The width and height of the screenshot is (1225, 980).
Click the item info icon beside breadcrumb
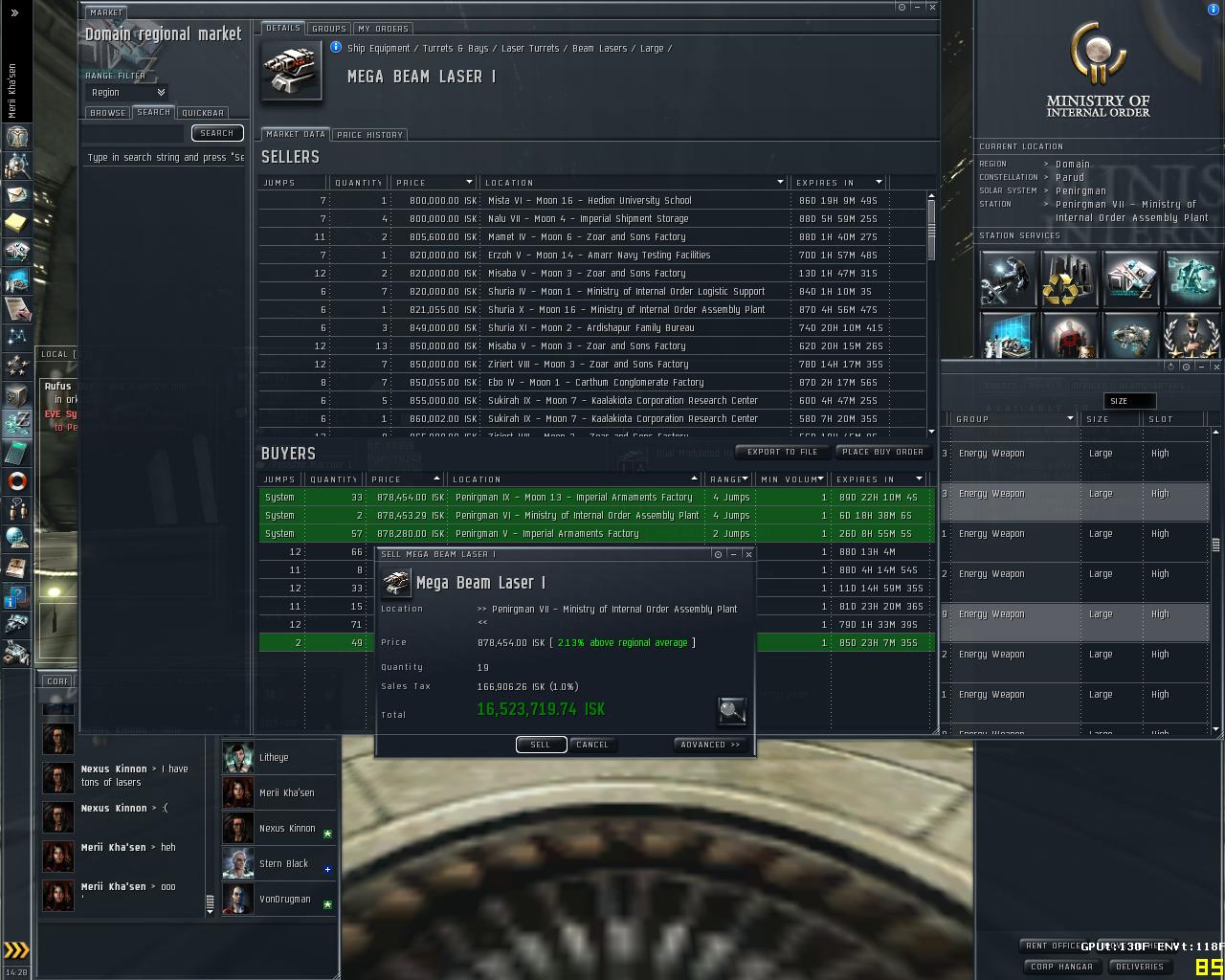pos(336,47)
